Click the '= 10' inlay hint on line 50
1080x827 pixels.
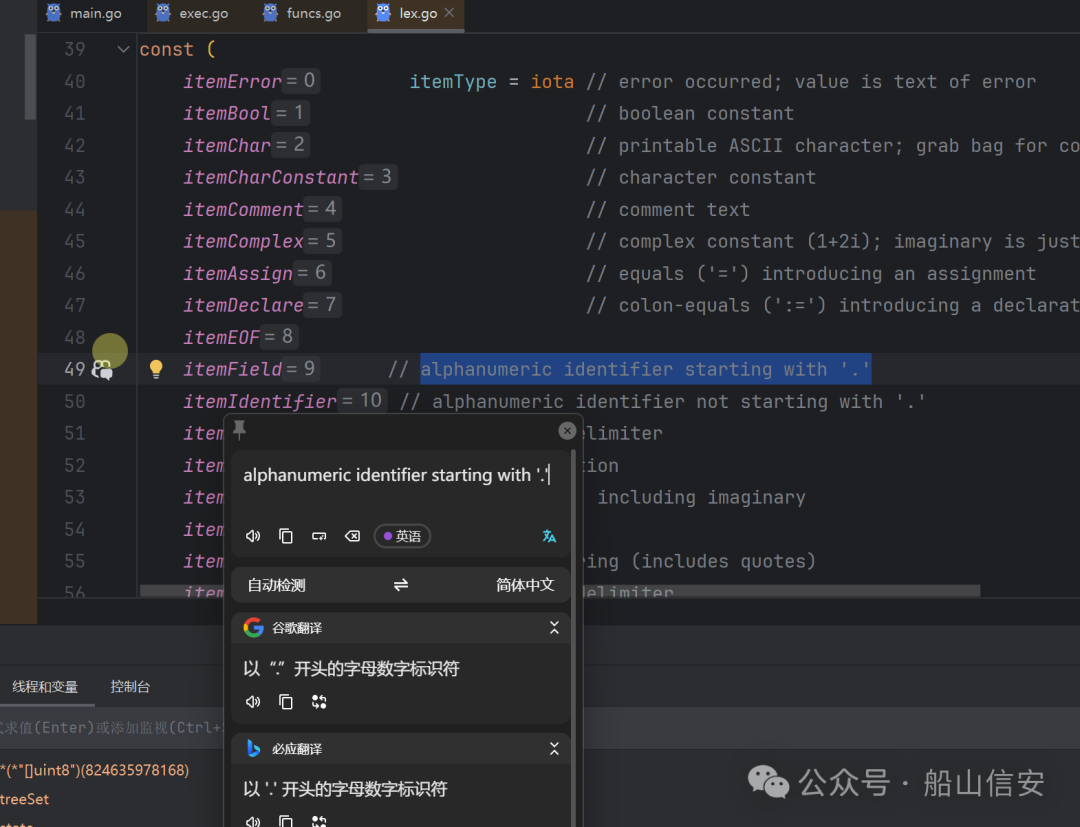click(x=363, y=401)
